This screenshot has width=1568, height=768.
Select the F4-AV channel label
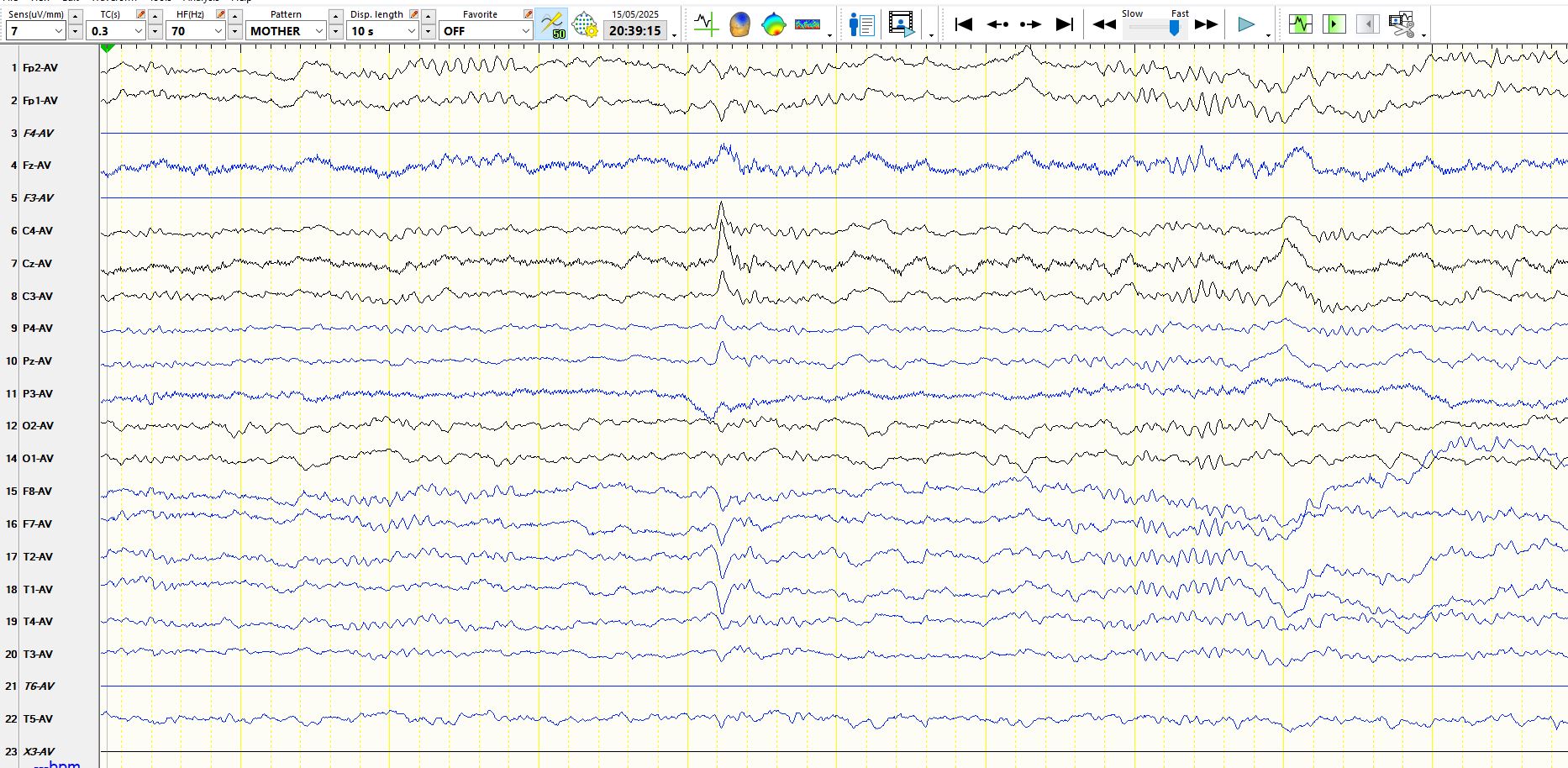pos(39,134)
